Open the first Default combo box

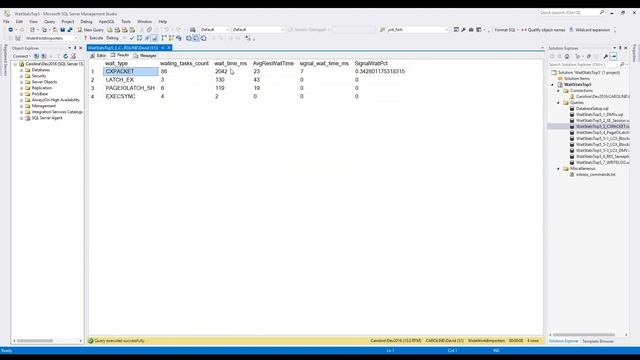pyautogui.click(x=215, y=30)
